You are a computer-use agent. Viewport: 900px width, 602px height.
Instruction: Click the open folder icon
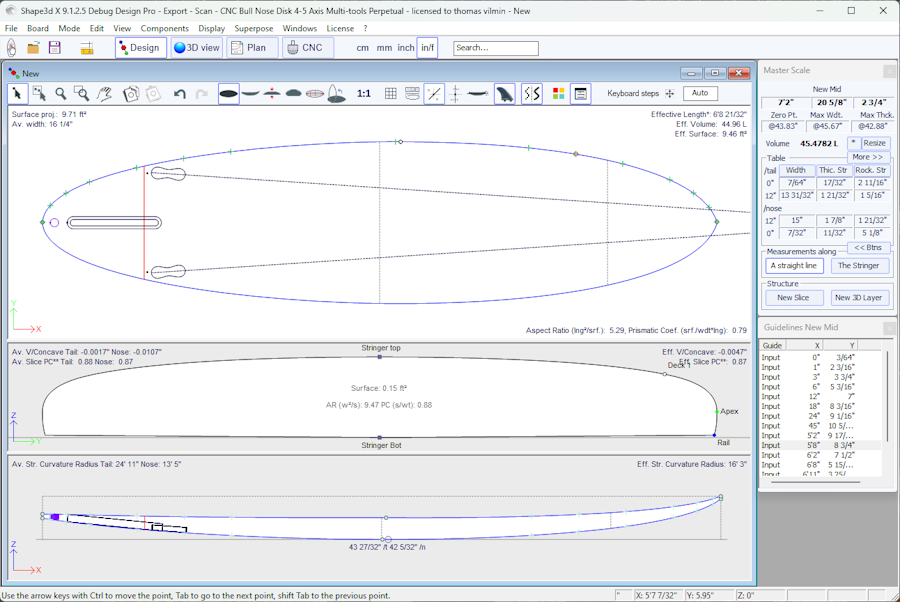tap(33, 48)
